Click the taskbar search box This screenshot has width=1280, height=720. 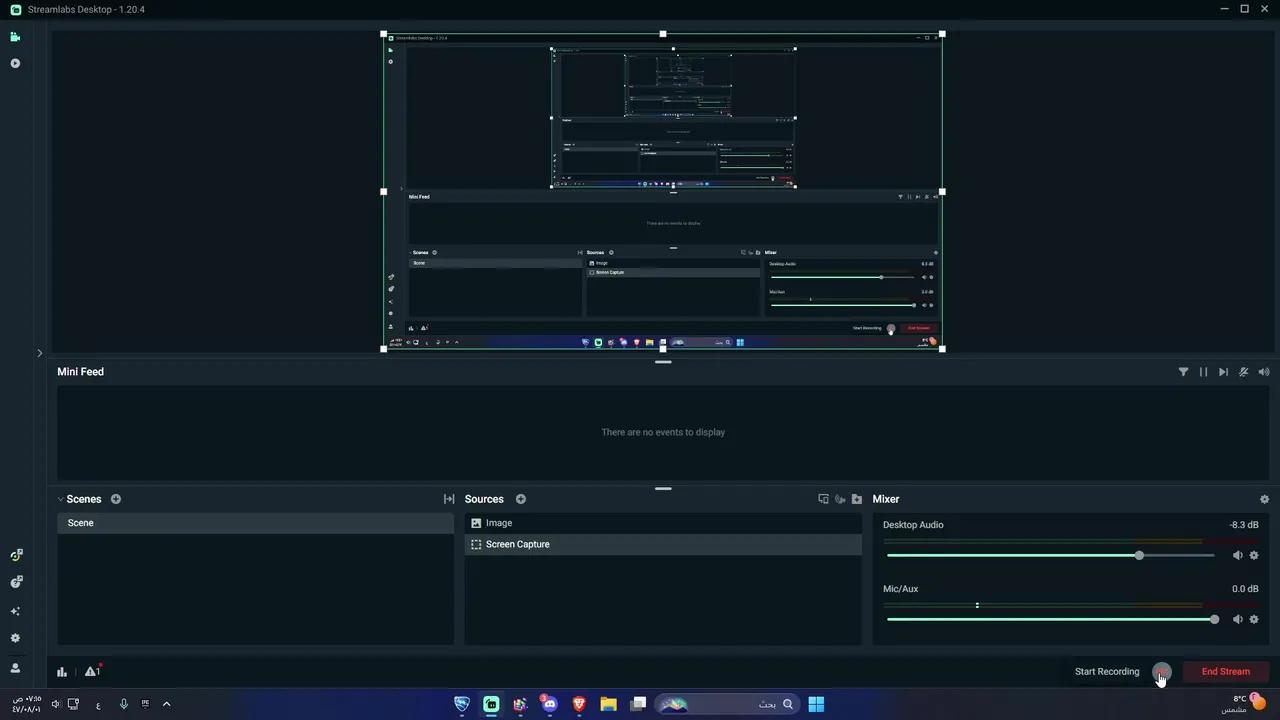click(x=727, y=704)
